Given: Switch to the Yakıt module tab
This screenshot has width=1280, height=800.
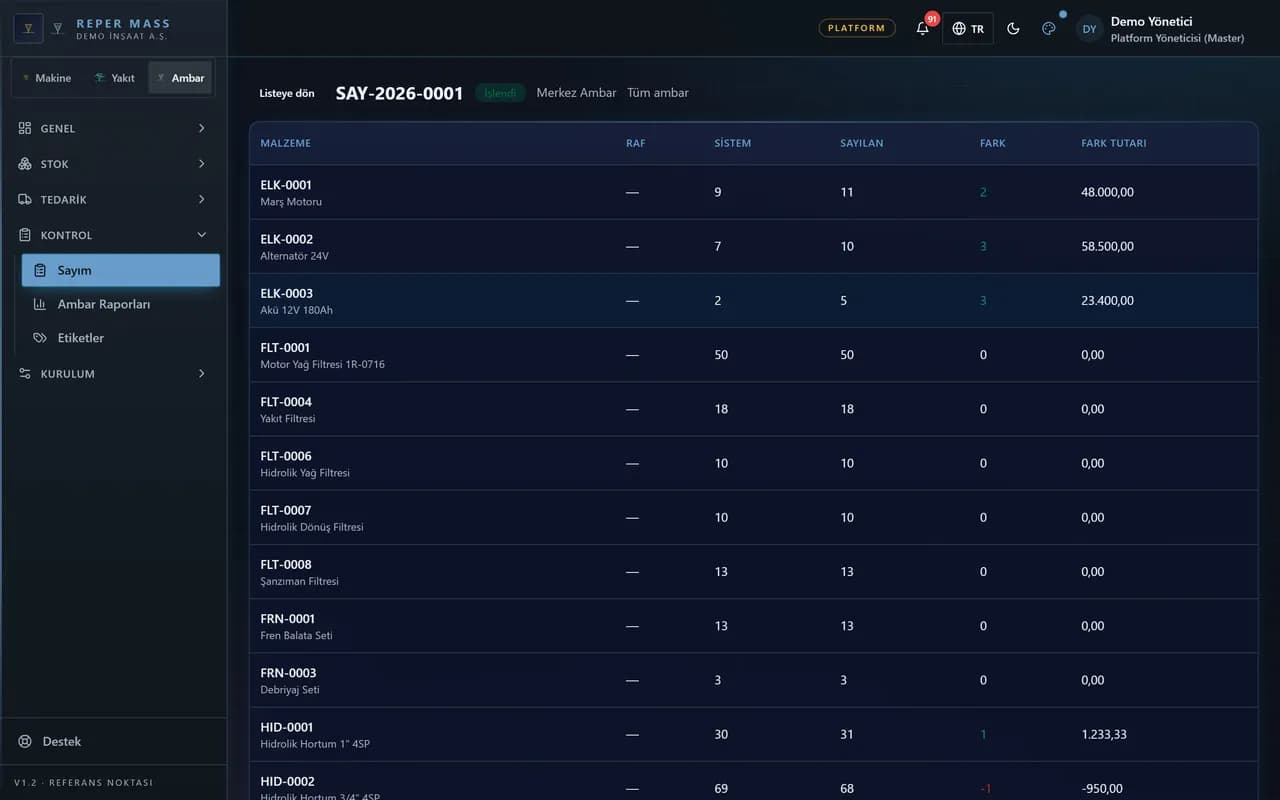Looking at the screenshot, I should tap(114, 78).
